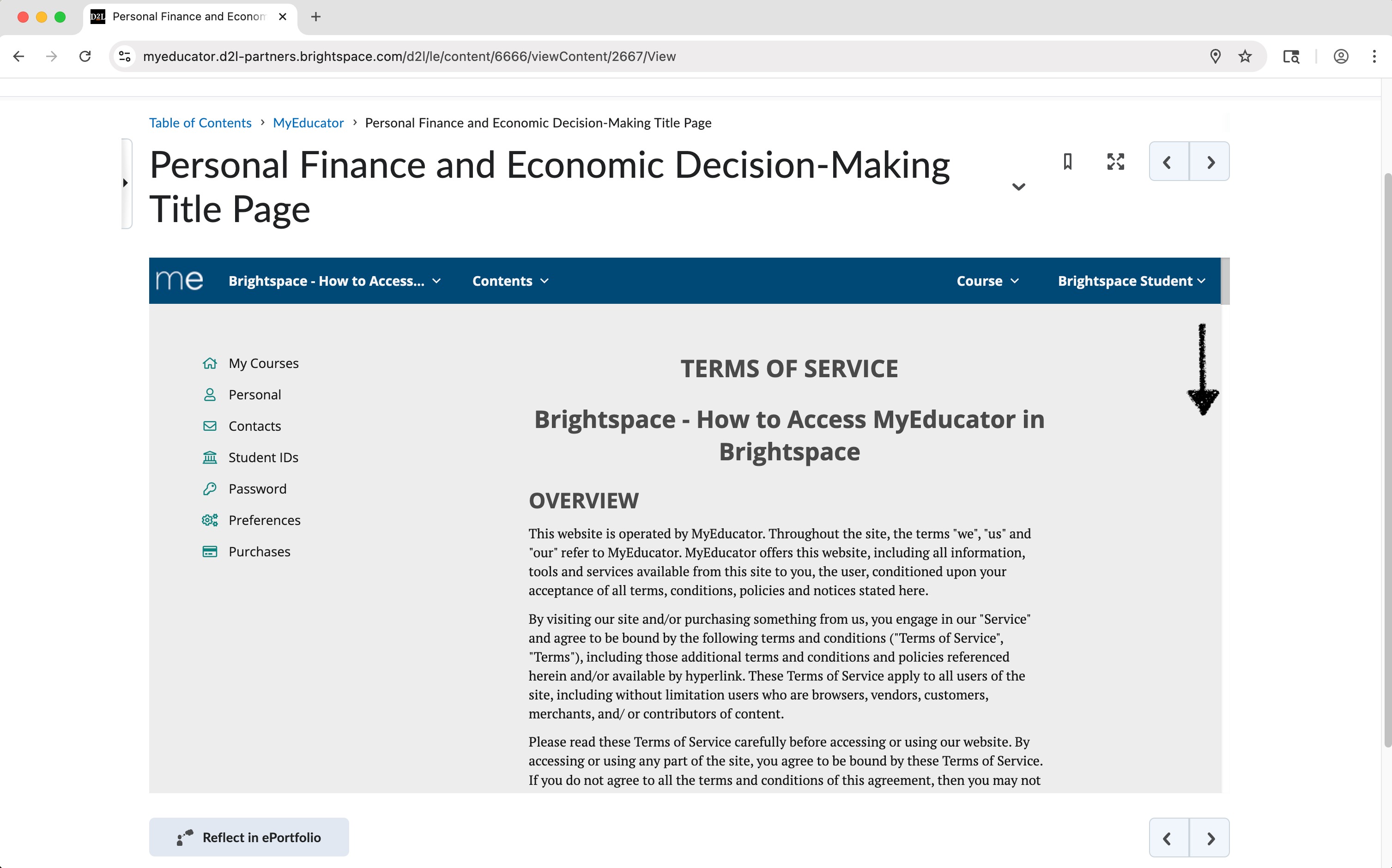Open Preferences with gear icon entry
1392x868 pixels.
pyautogui.click(x=264, y=520)
